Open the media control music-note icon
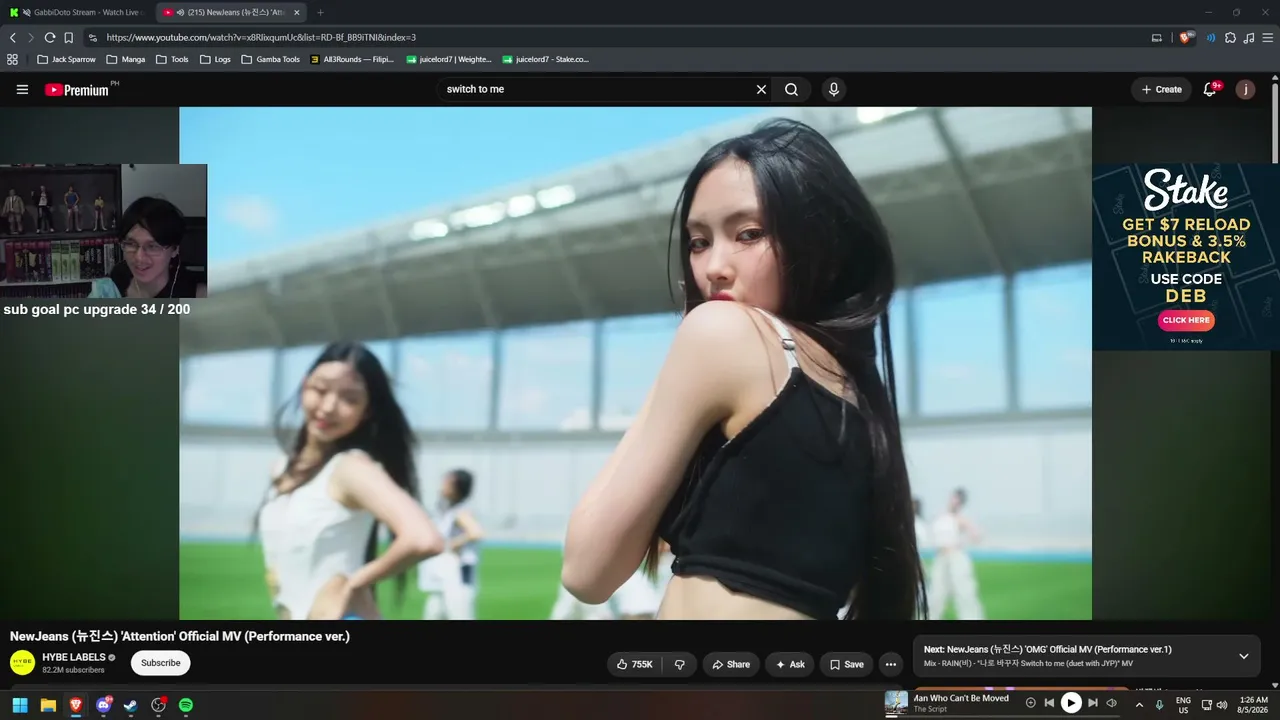 [x=1248, y=38]
